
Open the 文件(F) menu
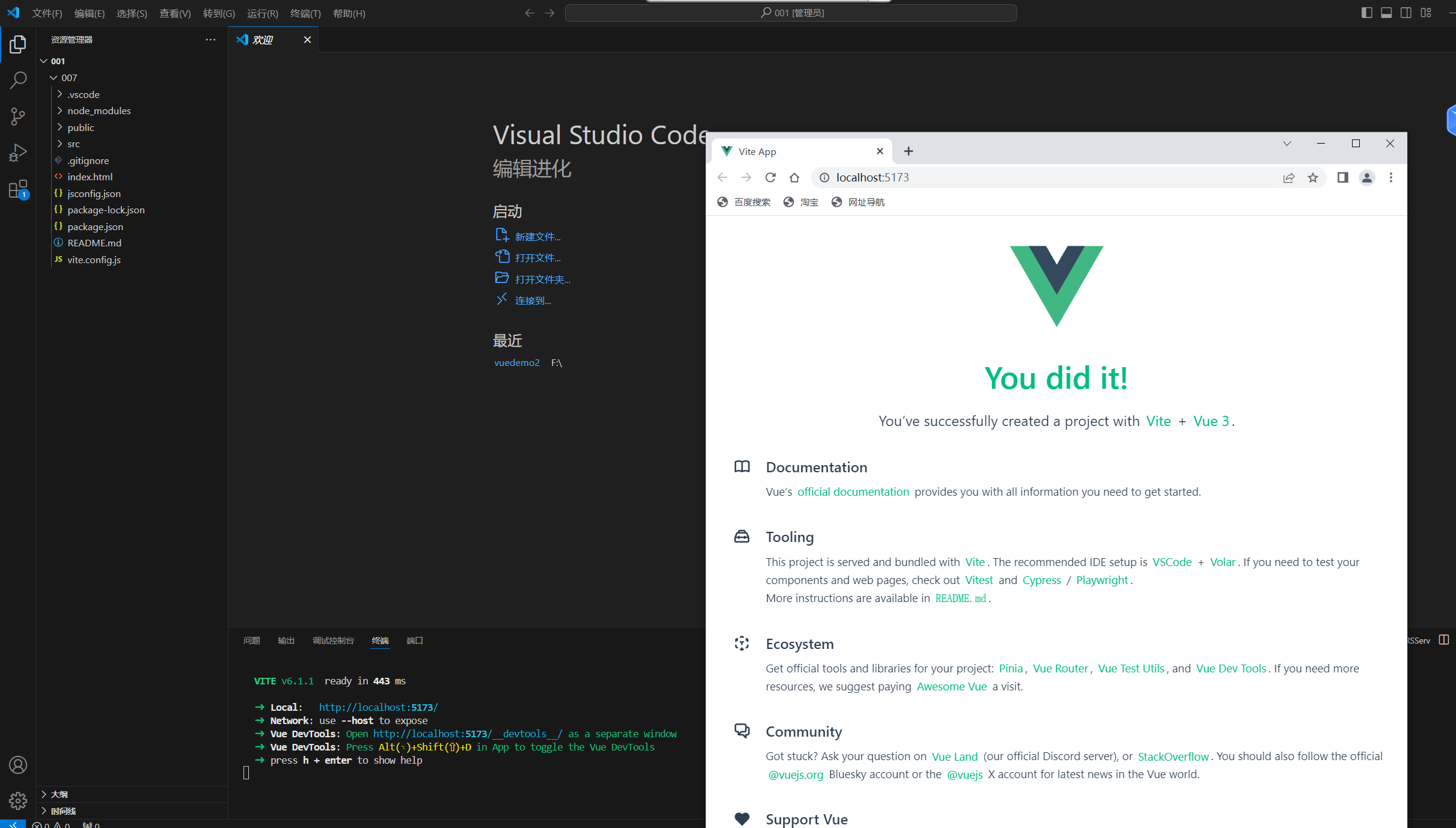coord(47,13)
